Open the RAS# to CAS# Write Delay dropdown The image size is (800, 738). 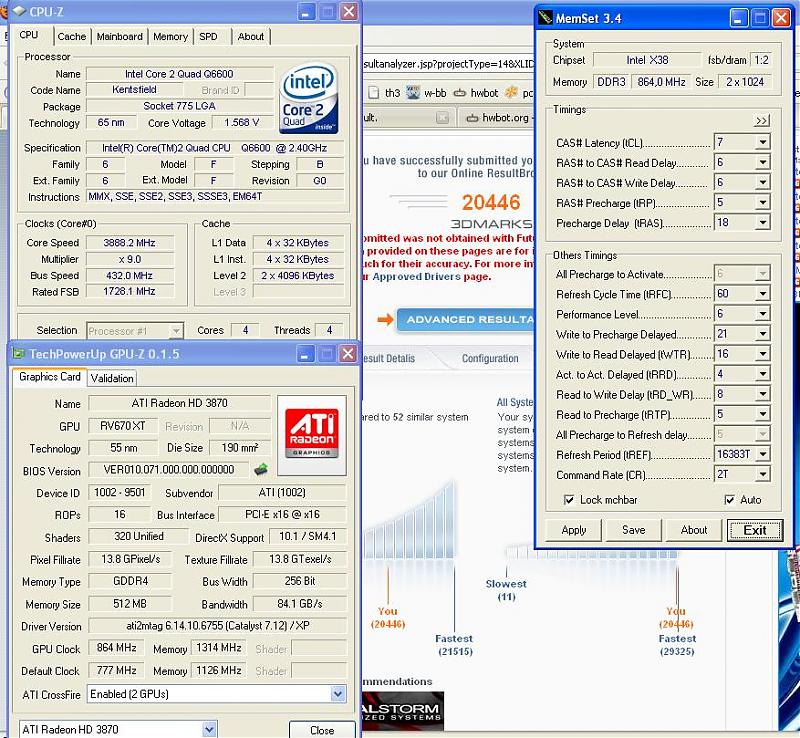762,182
